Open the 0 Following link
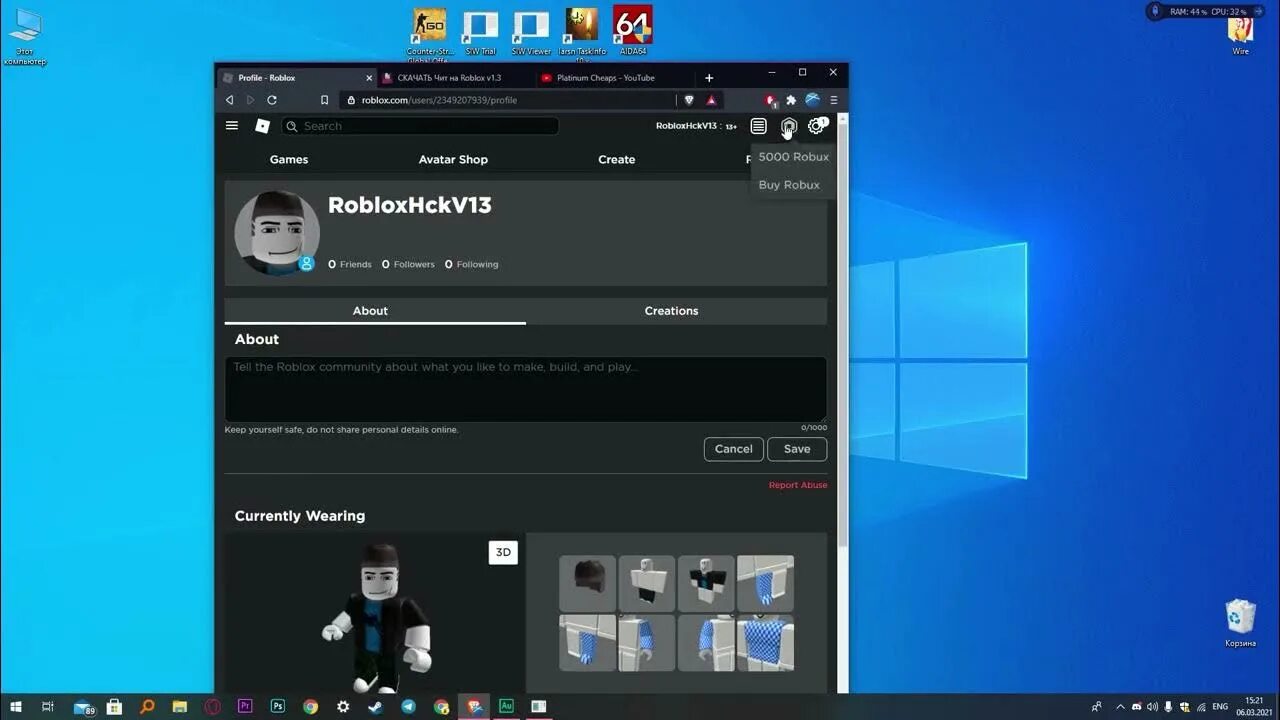Image resolution: width=1280 pixels, height=720 pixels. (x=471, y=264)
